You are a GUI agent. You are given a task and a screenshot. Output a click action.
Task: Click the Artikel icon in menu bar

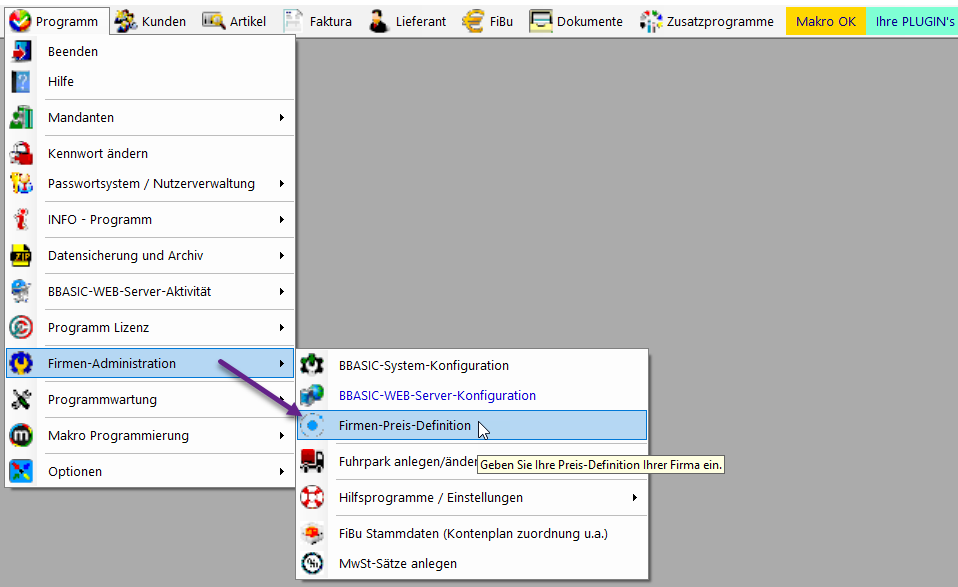(213, 21)
